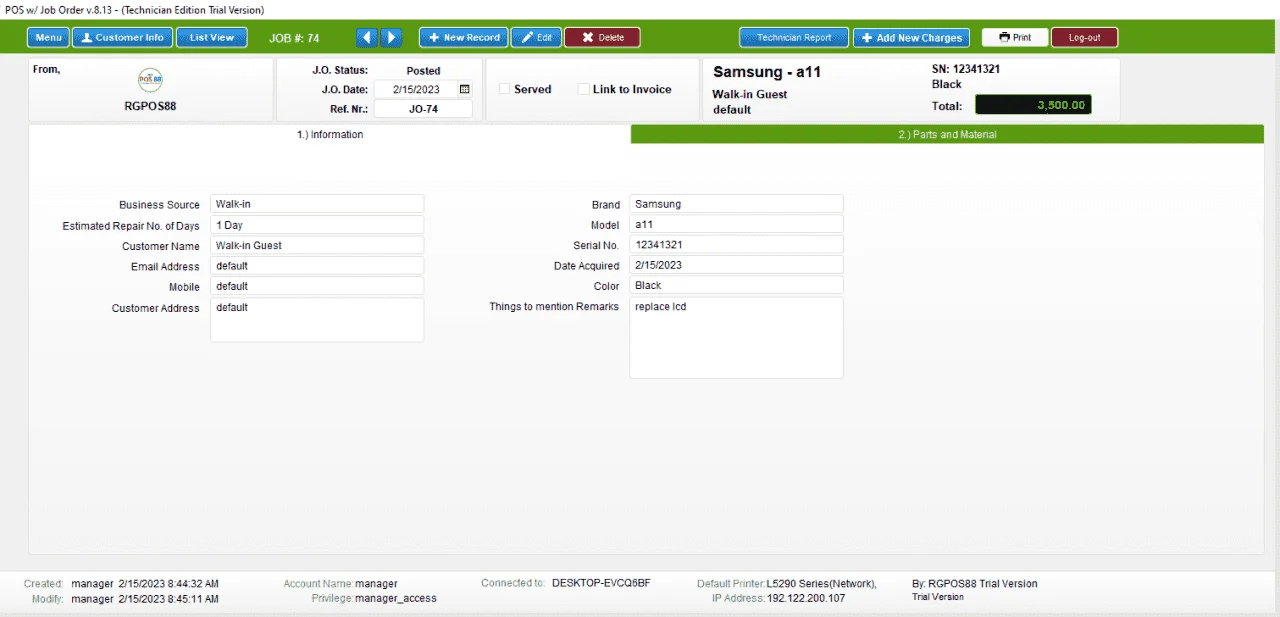This screenshot has height=617, width=1280.
Task: Click the Serial No. field
Action: coord(736,244)
